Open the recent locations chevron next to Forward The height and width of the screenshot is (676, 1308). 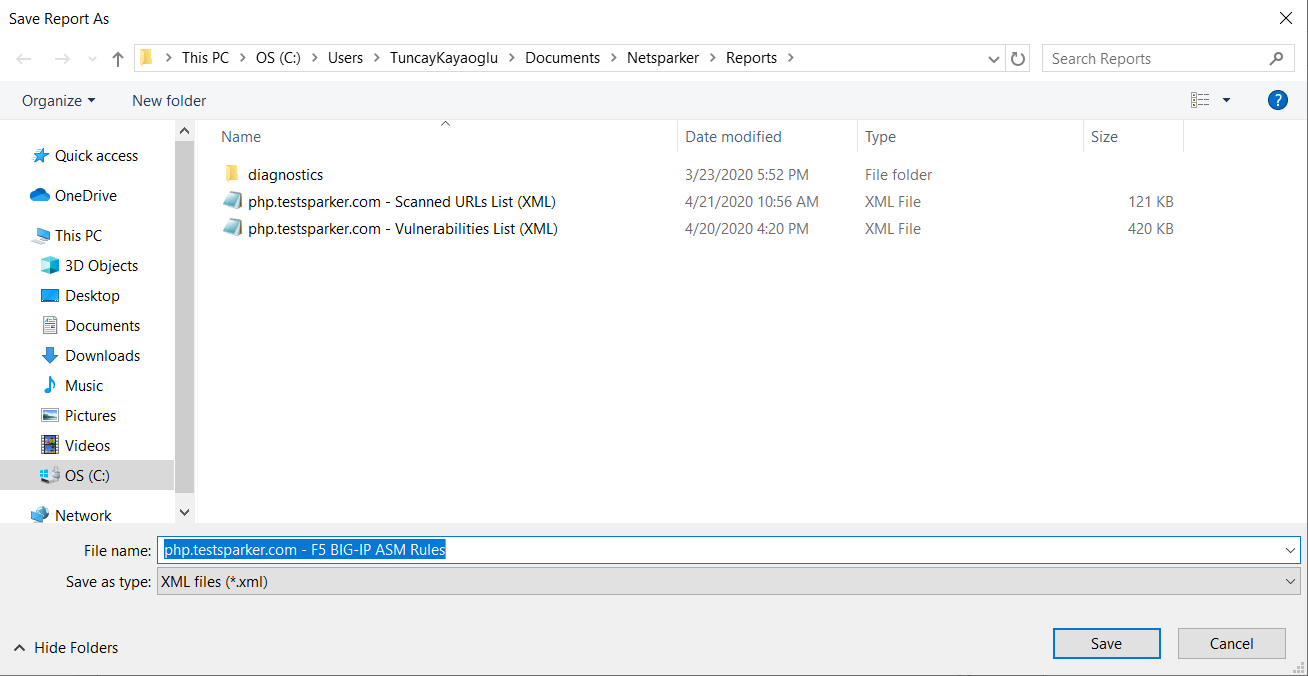(91, 57)
